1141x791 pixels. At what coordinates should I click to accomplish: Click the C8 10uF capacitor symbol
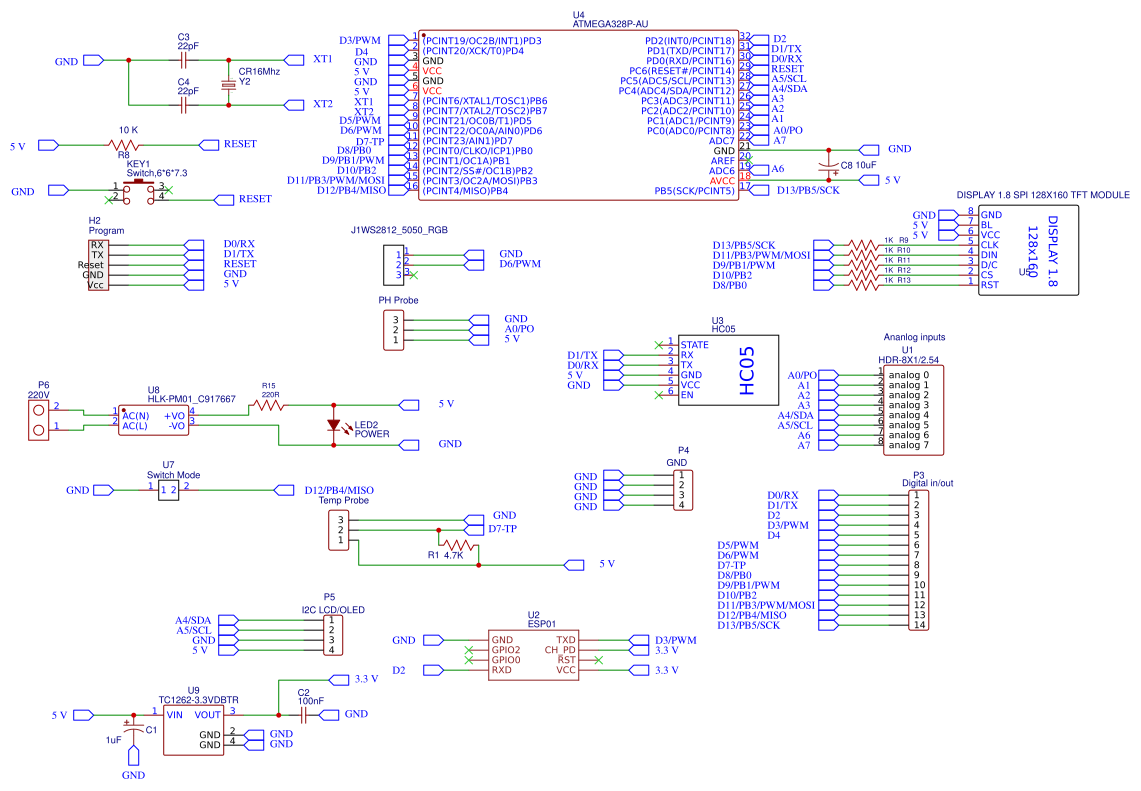(828, 165)
